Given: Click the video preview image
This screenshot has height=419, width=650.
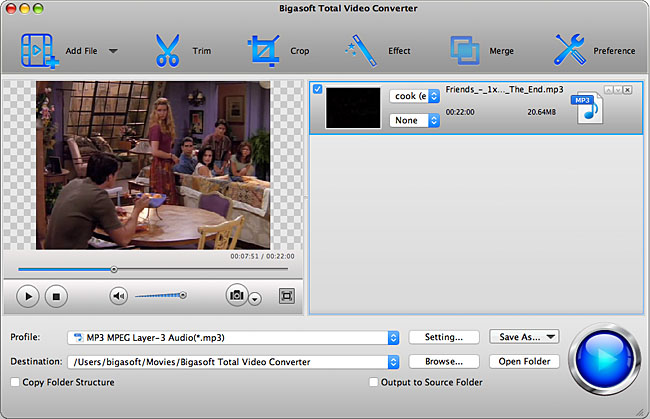Looking at the screenshot, I should click(x=153, y=165).
